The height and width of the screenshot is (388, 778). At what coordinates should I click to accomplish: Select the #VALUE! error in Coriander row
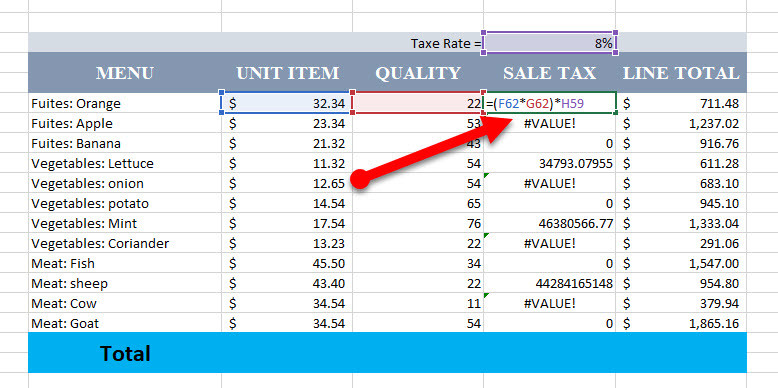coord(550,243)
